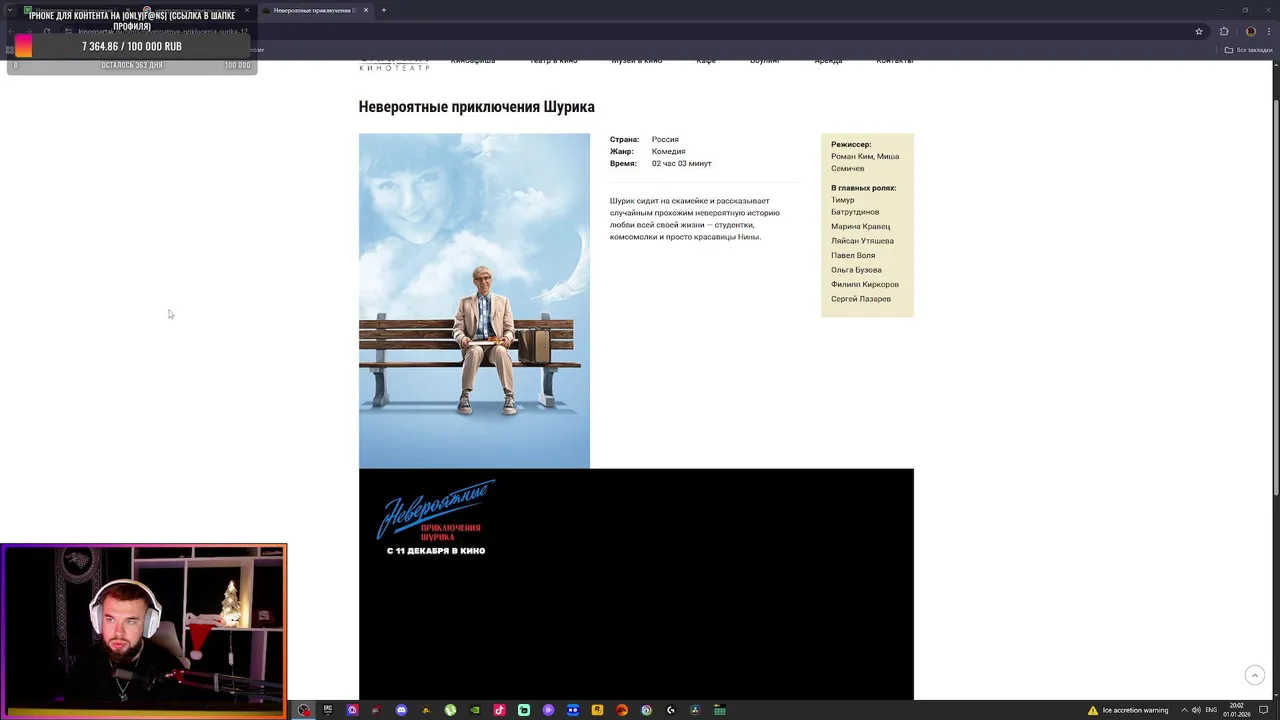Switch the ENG input language indicator

(x=1211, y=710)
